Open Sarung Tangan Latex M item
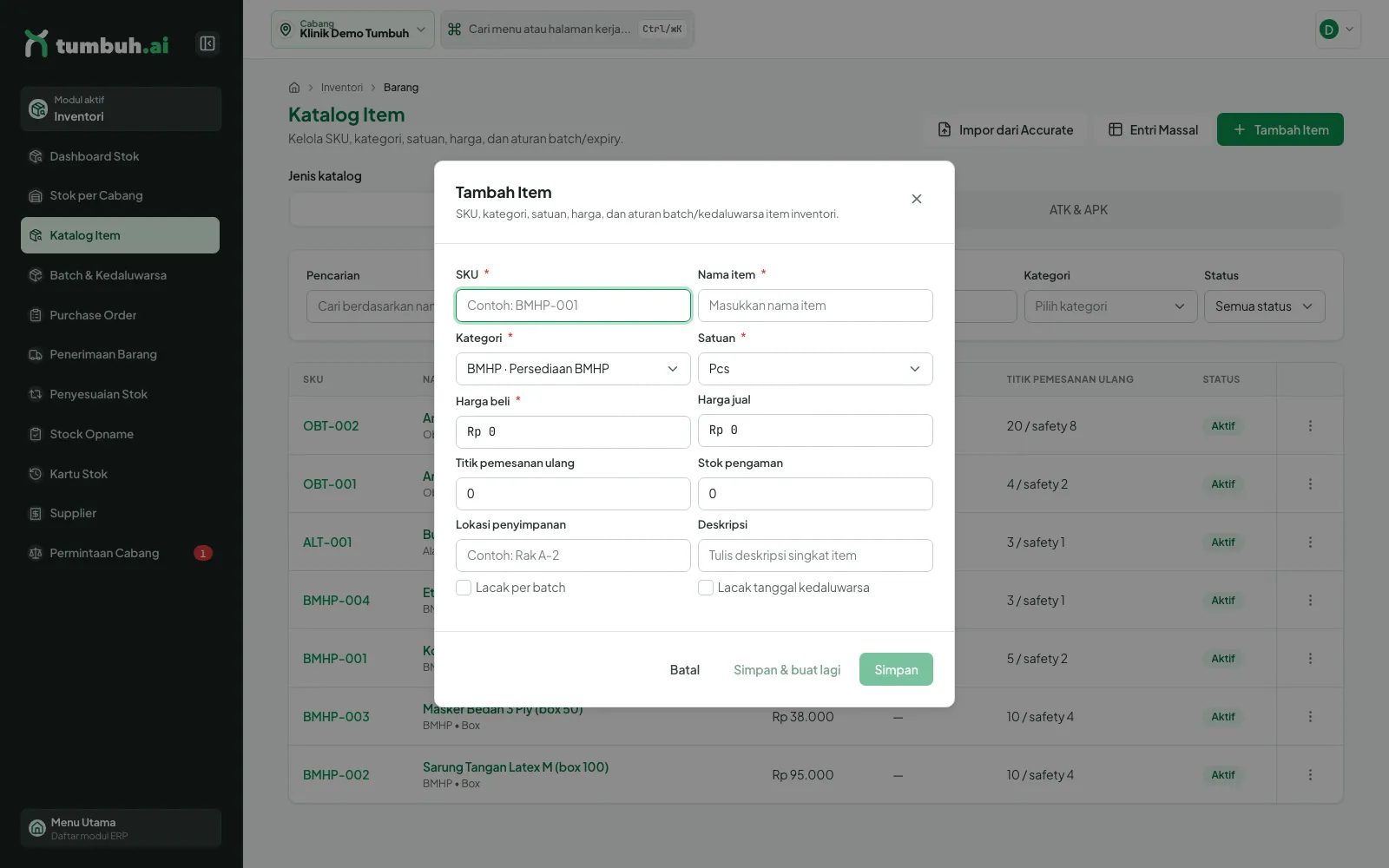This screenshot has width=1389, height=868. (516, 767)
